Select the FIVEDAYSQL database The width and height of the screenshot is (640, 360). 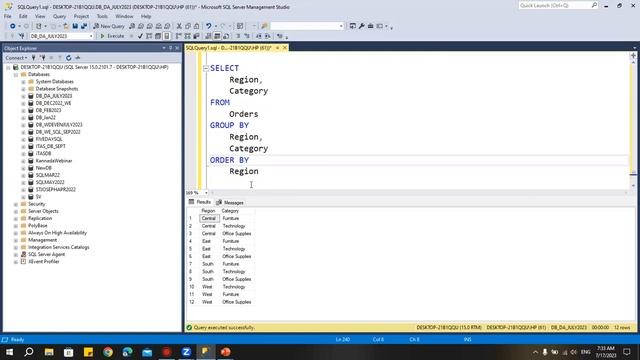49,139
